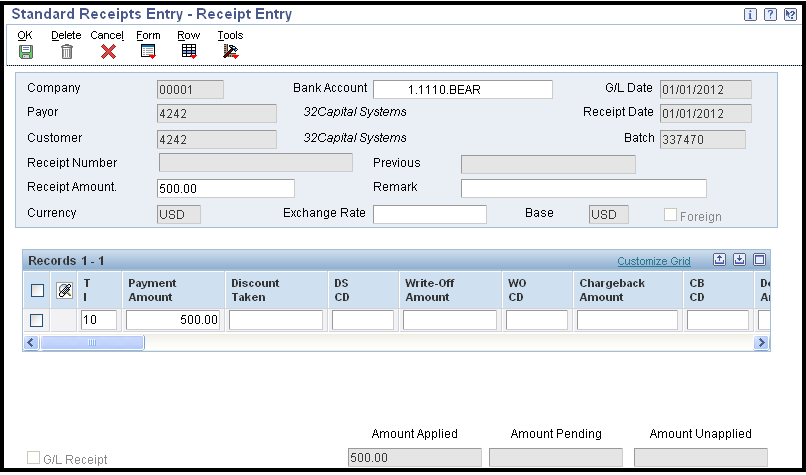The height and width of the screenshot is (475, 806).
Task: Toggle the G/L Receipt checkbox
Action: pyautogui.click(x=33, y=458)
